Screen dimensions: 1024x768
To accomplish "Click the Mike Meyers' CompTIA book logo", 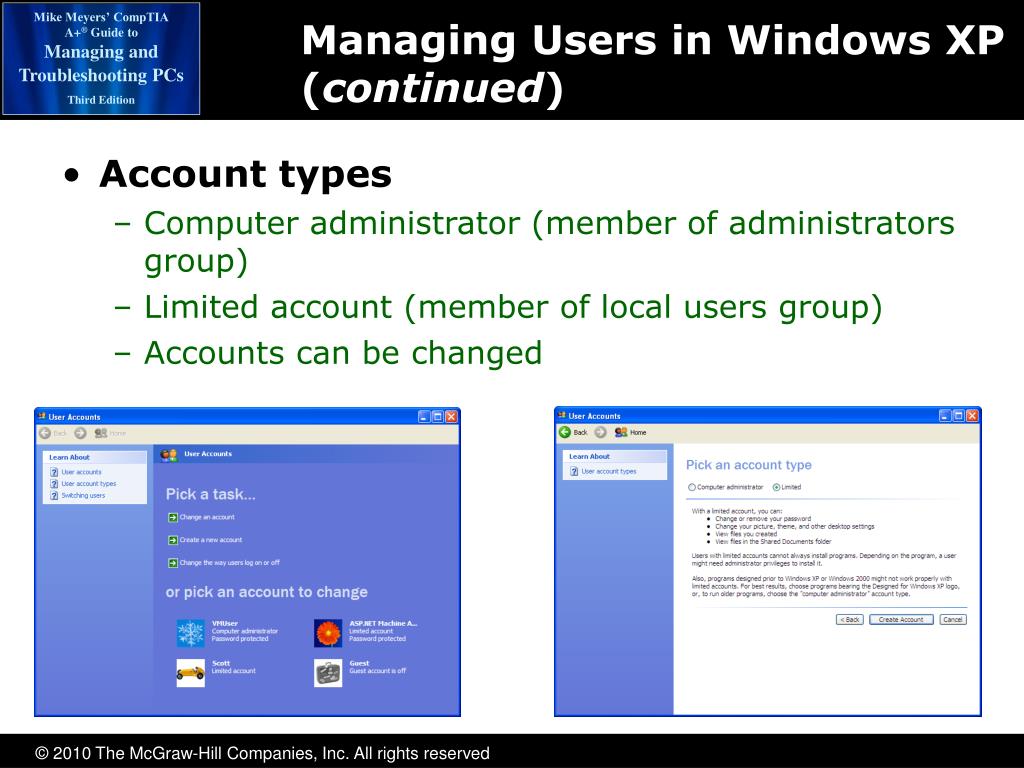I will (x=101, y=59).
